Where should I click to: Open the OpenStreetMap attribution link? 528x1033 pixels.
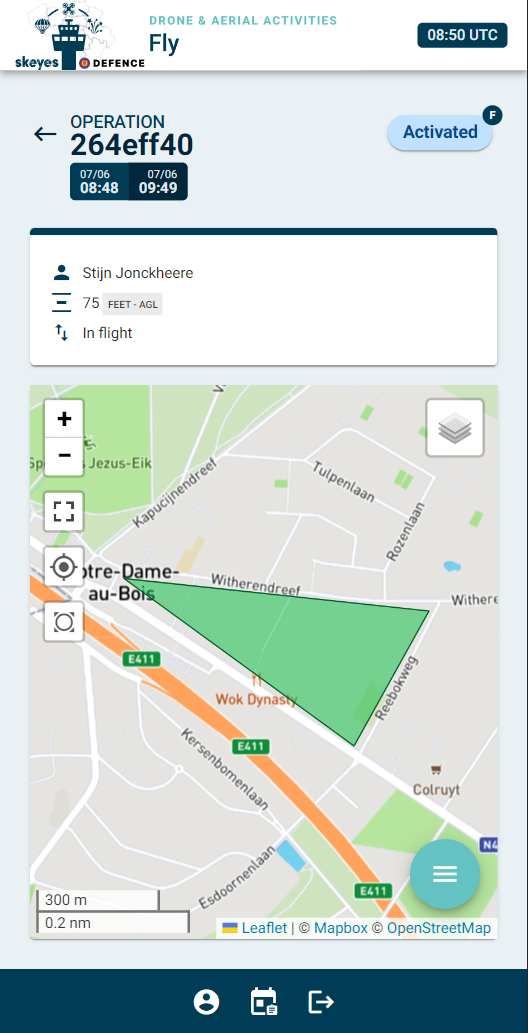pyautogui.click(x=438, y=928)
